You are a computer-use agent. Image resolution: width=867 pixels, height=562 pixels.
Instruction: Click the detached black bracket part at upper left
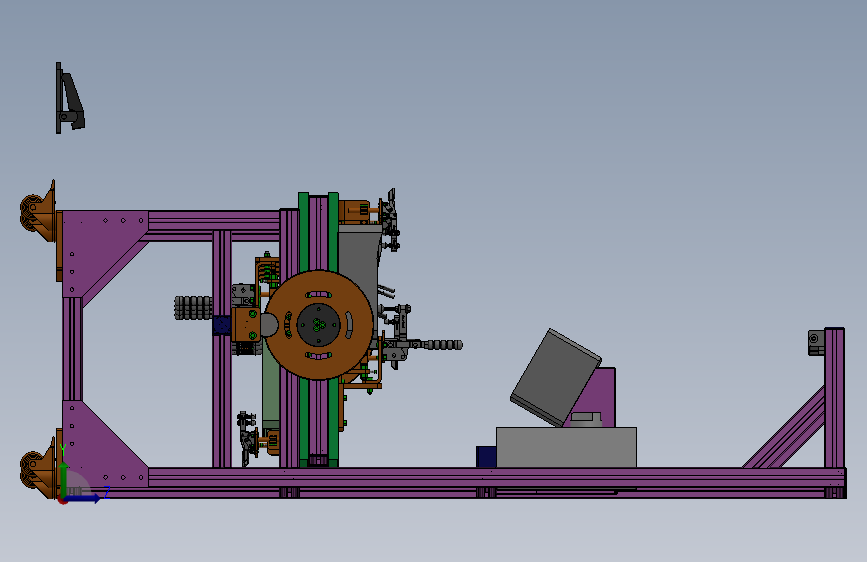click(x=70, y=98)
